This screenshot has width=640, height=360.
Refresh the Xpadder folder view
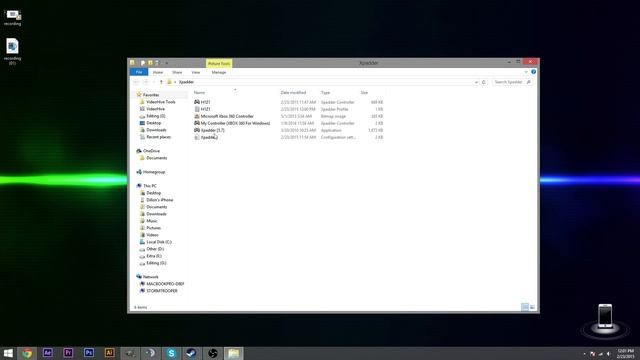pyautogui.click(x=484, y=82)
